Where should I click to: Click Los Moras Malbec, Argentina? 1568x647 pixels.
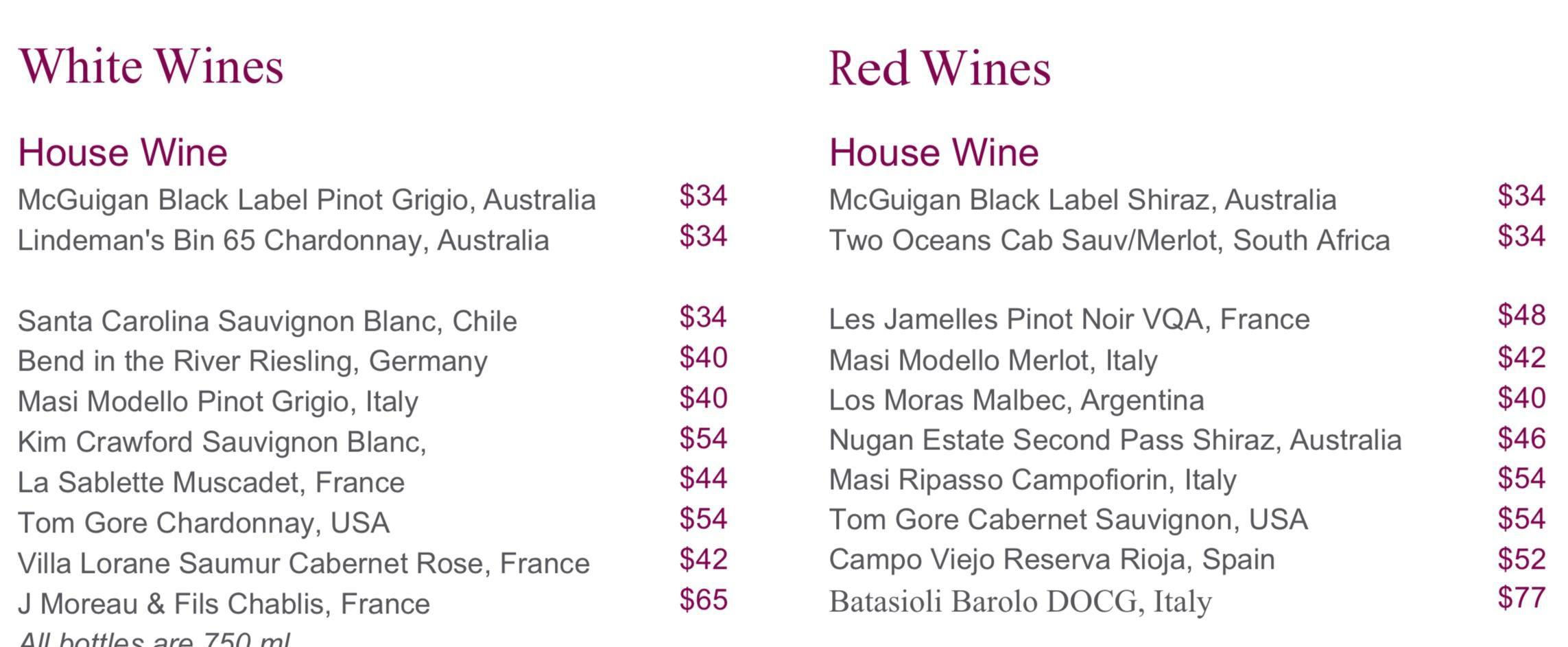[x=1016, y=401]
